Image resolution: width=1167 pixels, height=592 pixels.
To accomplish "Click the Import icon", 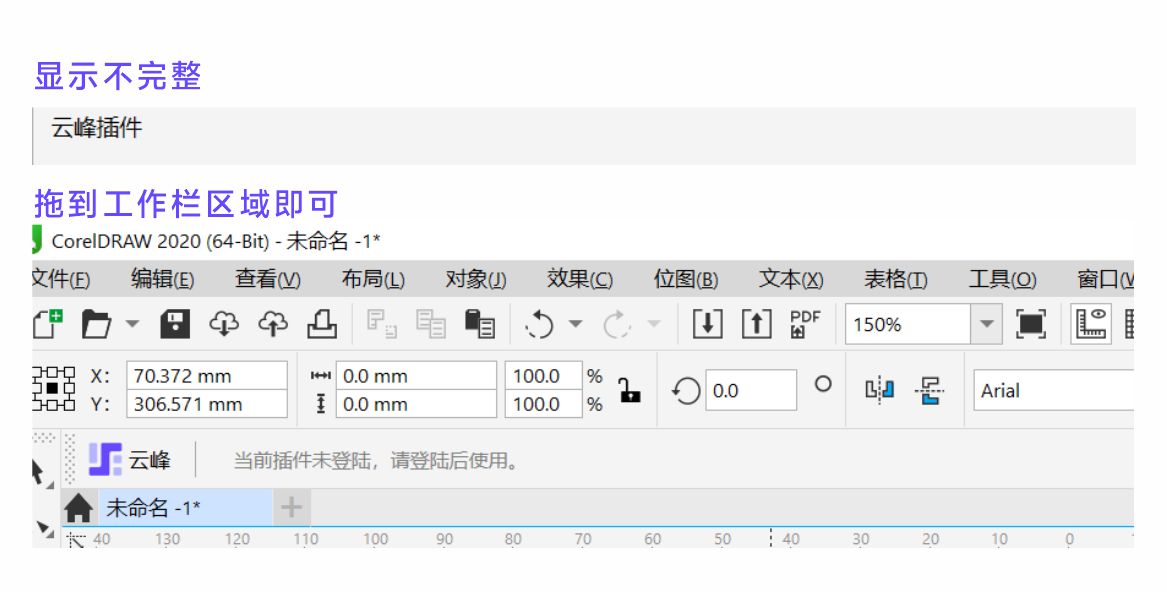I will pos(707,325).
